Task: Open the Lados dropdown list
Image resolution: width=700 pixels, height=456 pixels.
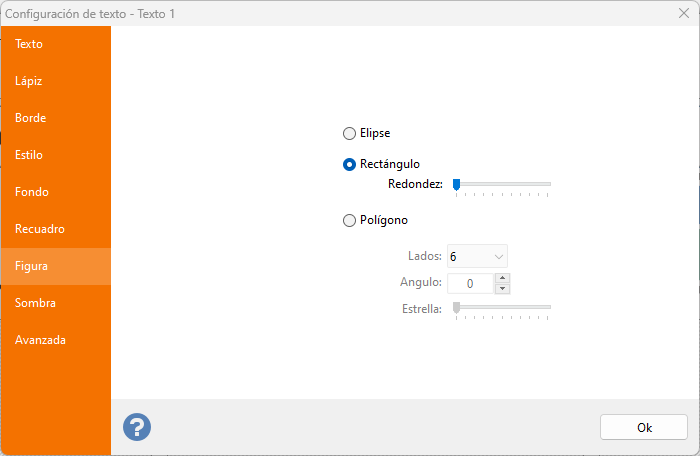Action: point(478,257)
